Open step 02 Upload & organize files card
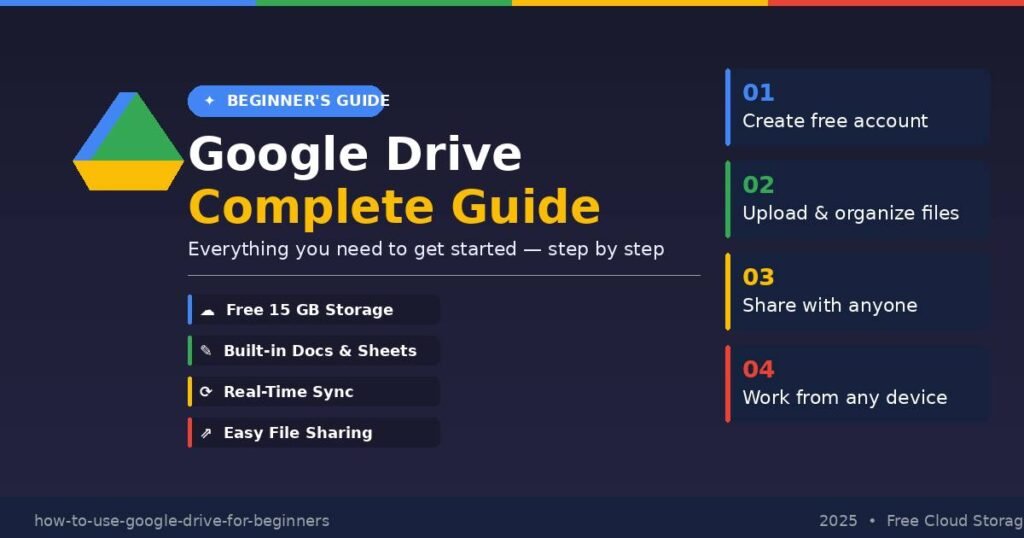This screenshot has width=1024, height=538. click(858, 199)
